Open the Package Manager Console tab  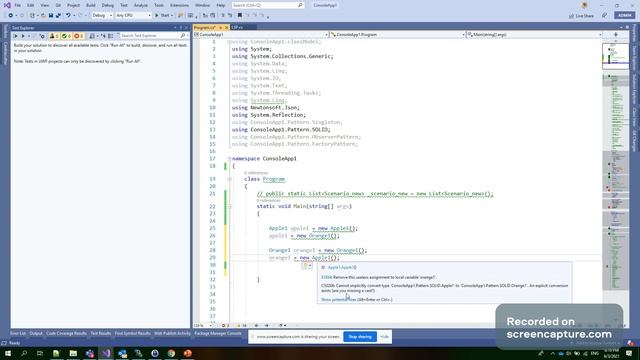click(x=218, y=333)
